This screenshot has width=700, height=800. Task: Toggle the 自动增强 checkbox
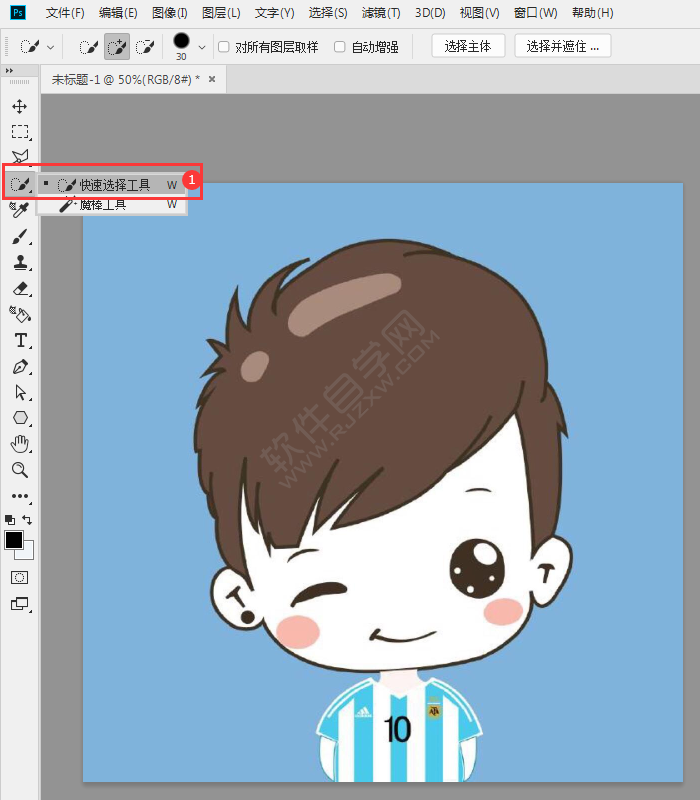click(340, 47)
